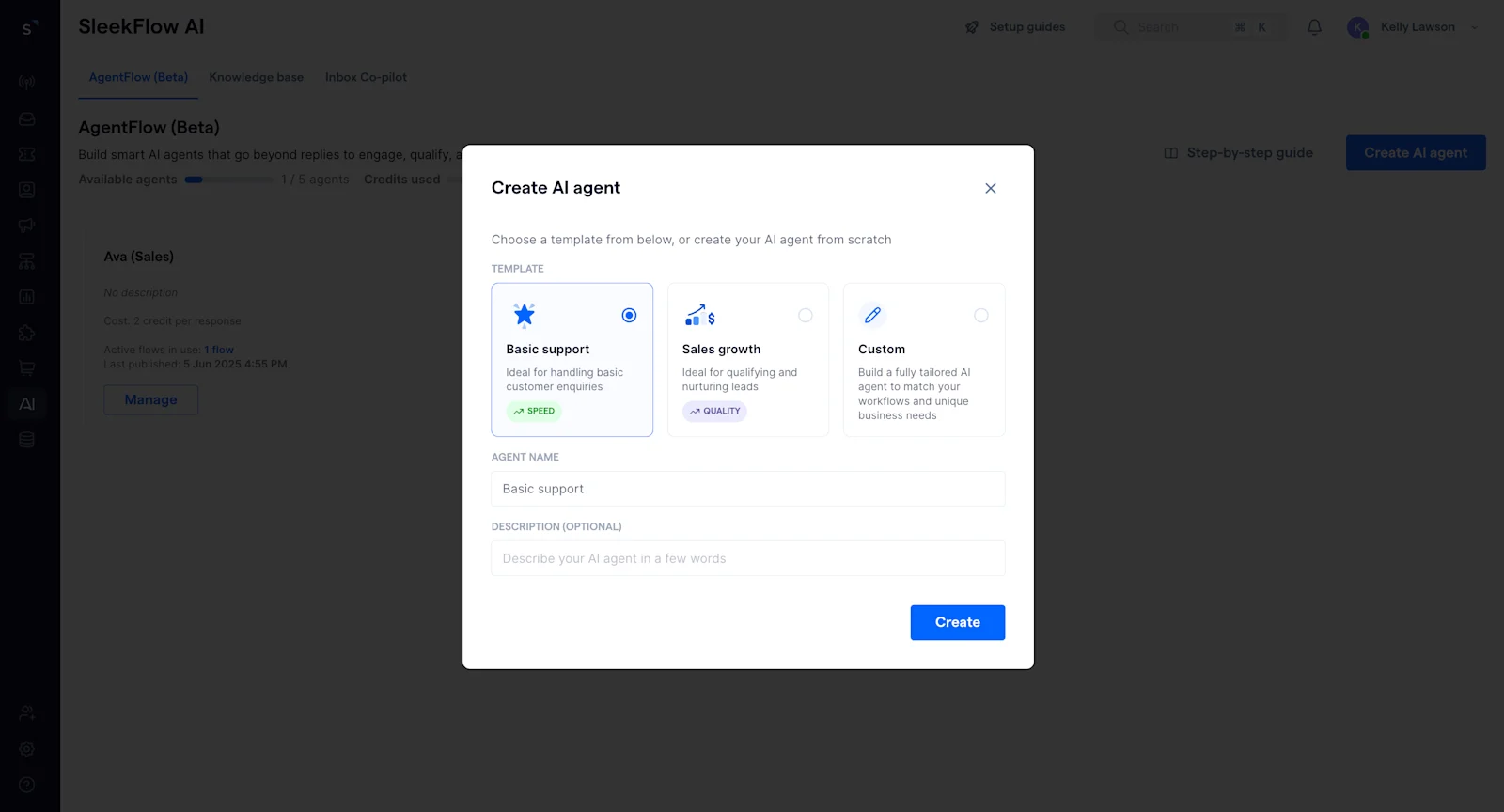Click the Sales growth chart icon
Screen dimensions: 1504x812
(x=700, y=316)
